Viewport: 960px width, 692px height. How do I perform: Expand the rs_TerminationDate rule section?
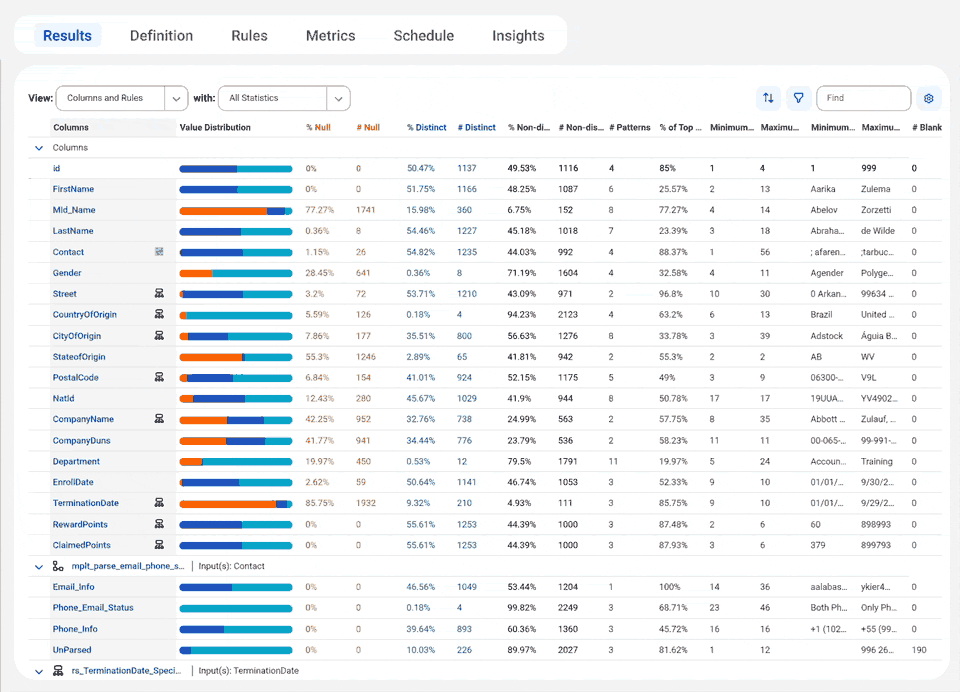click(38, 670)
